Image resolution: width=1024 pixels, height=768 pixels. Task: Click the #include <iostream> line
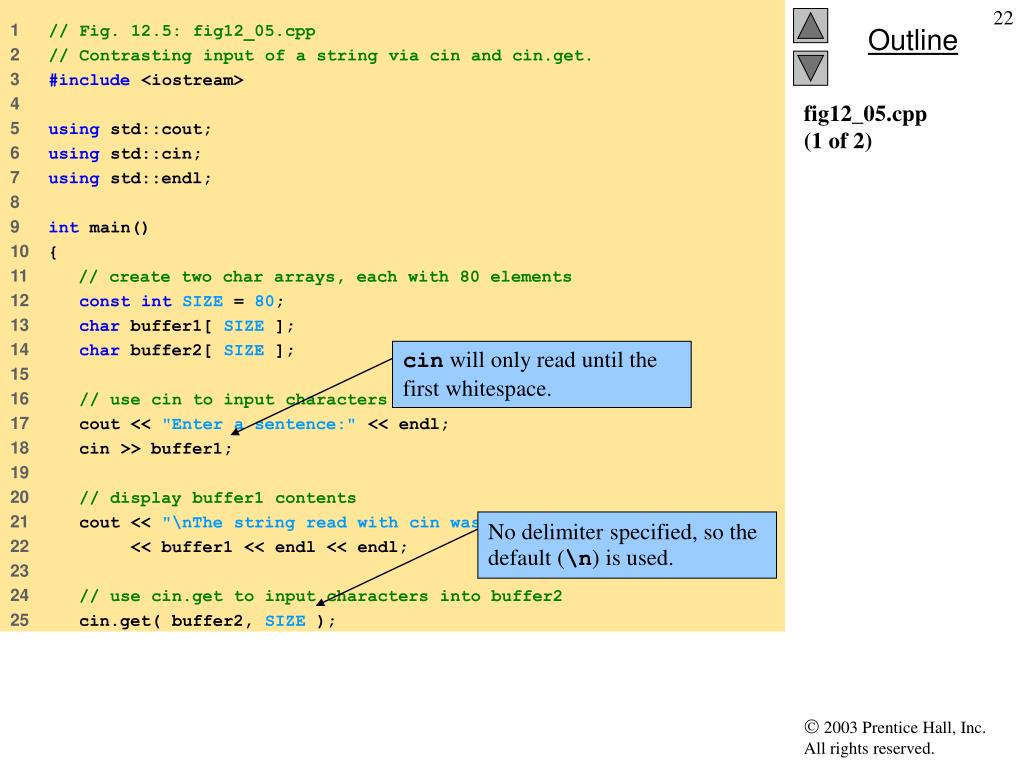click(146, 80)
